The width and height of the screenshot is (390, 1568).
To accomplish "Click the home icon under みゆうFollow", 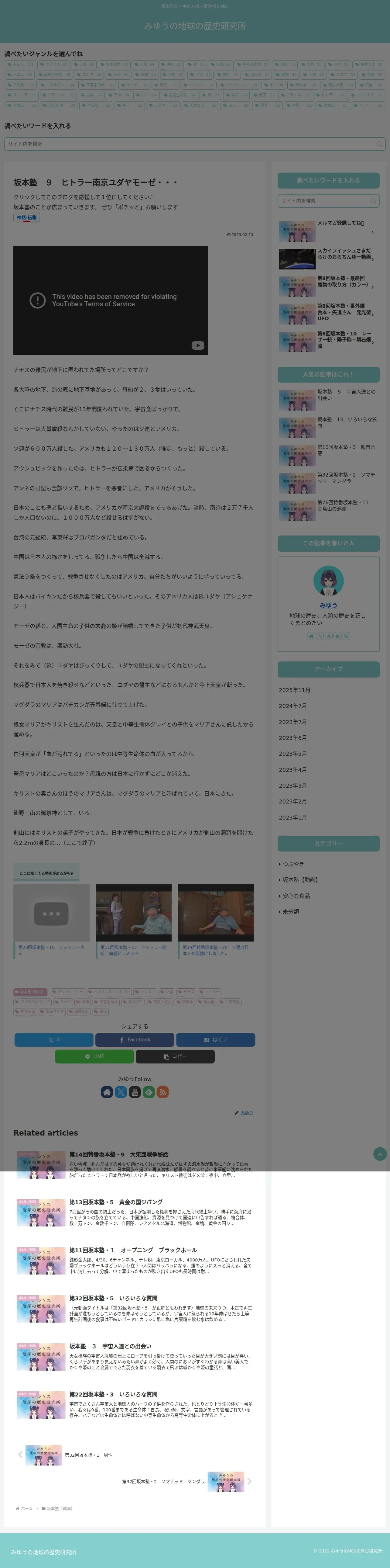I will [x=107, y=1092].
